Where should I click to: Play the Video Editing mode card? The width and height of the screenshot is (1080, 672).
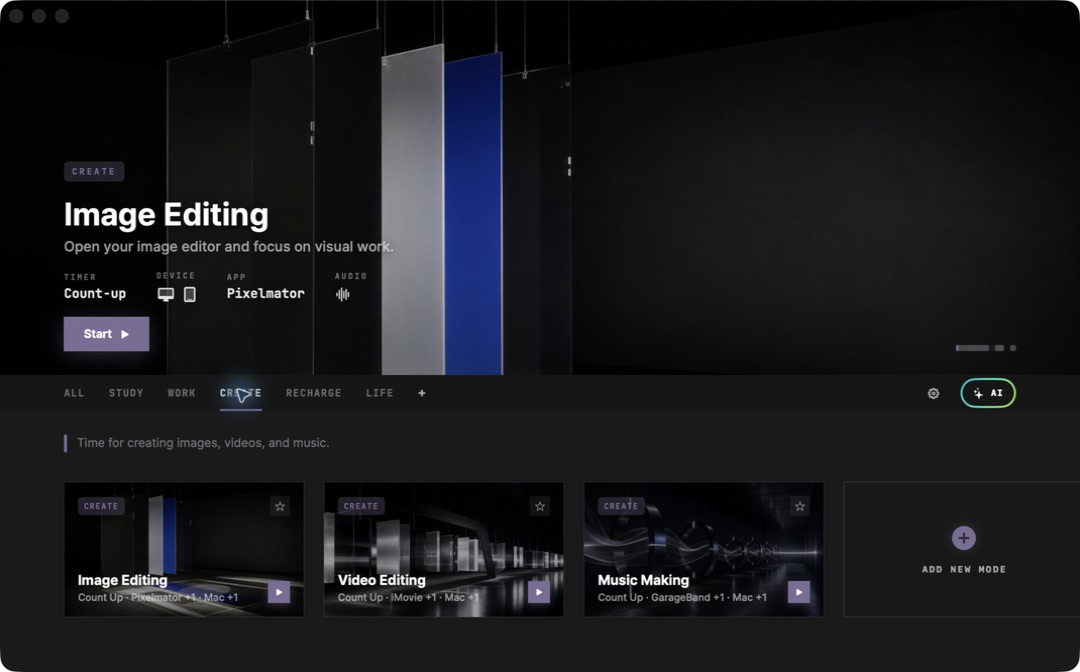pyautogui.click(x=539, y=592)
